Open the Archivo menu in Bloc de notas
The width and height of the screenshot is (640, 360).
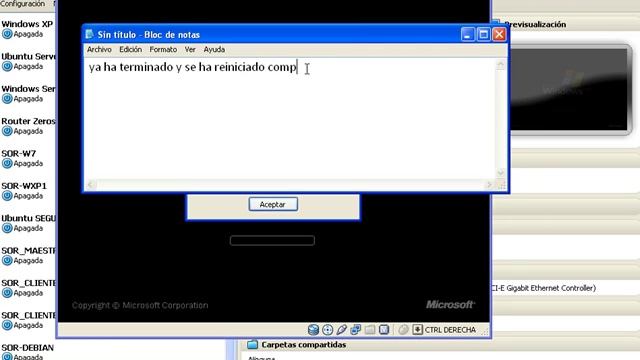[99, 49]
